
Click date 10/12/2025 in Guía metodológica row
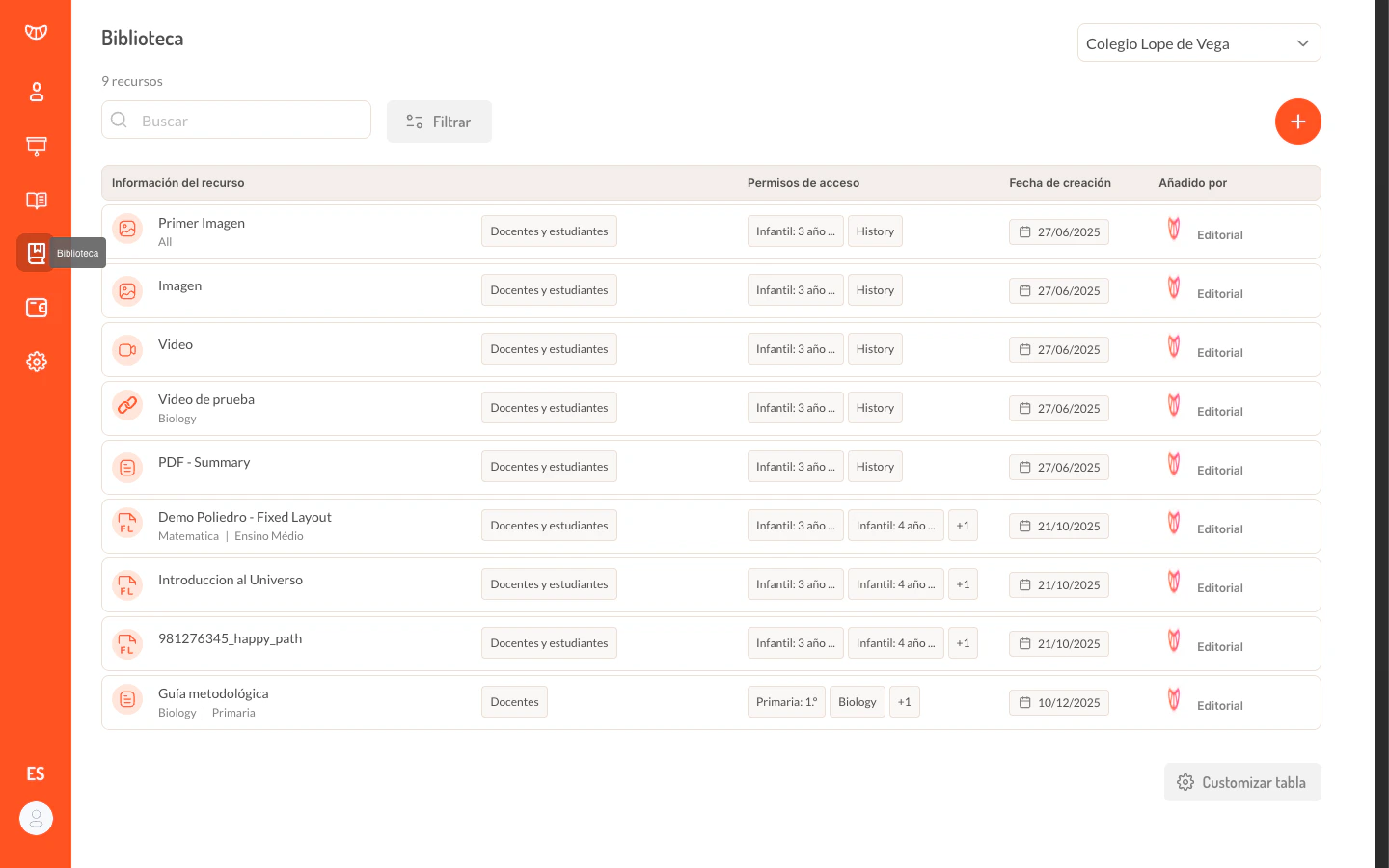pyautogui.click(x=1059, y=702)
